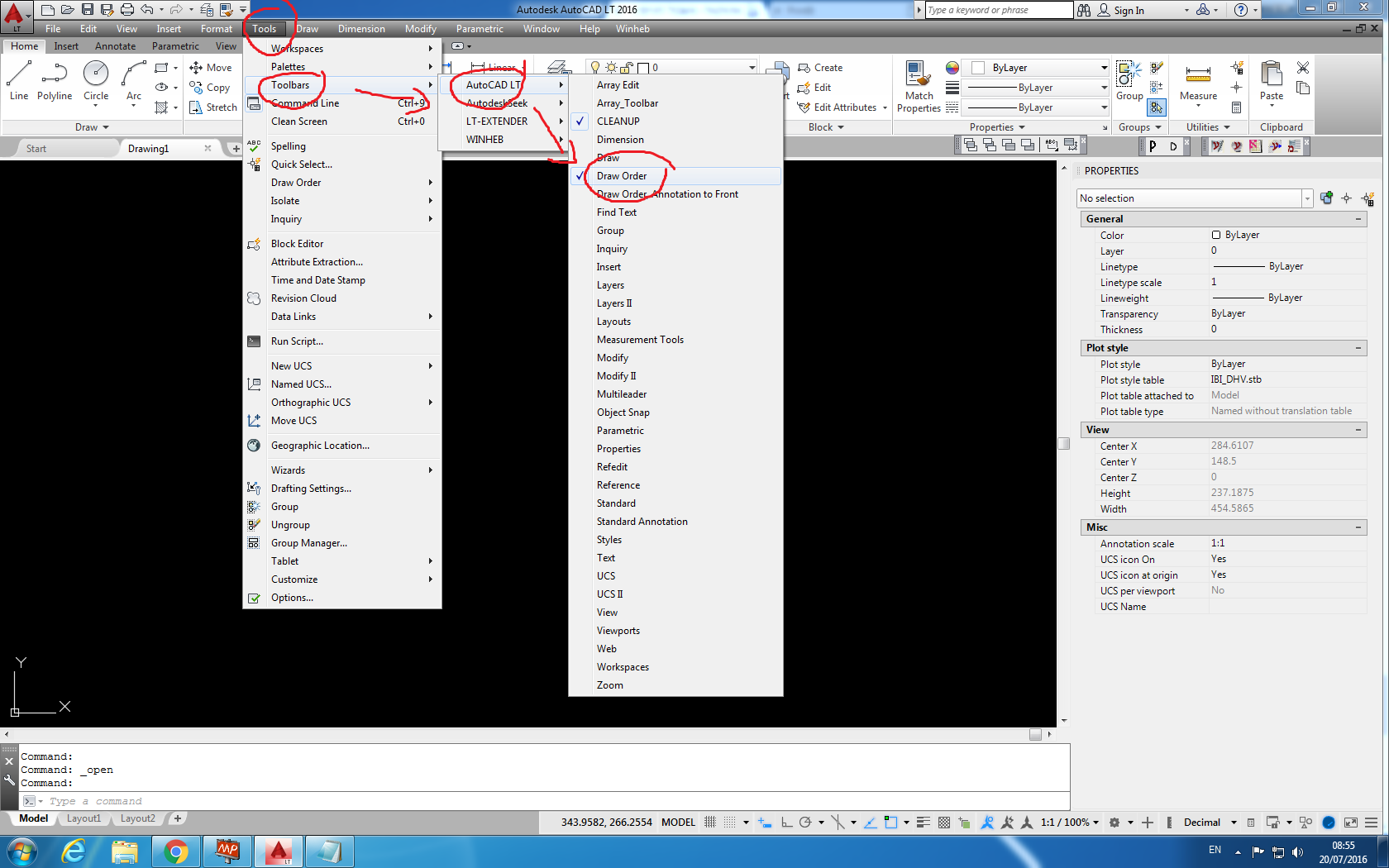The height and width of the screenshot is (868, 1389).
Task: Toggle Group Selection on/off button
Action: tap(1157, 107)
